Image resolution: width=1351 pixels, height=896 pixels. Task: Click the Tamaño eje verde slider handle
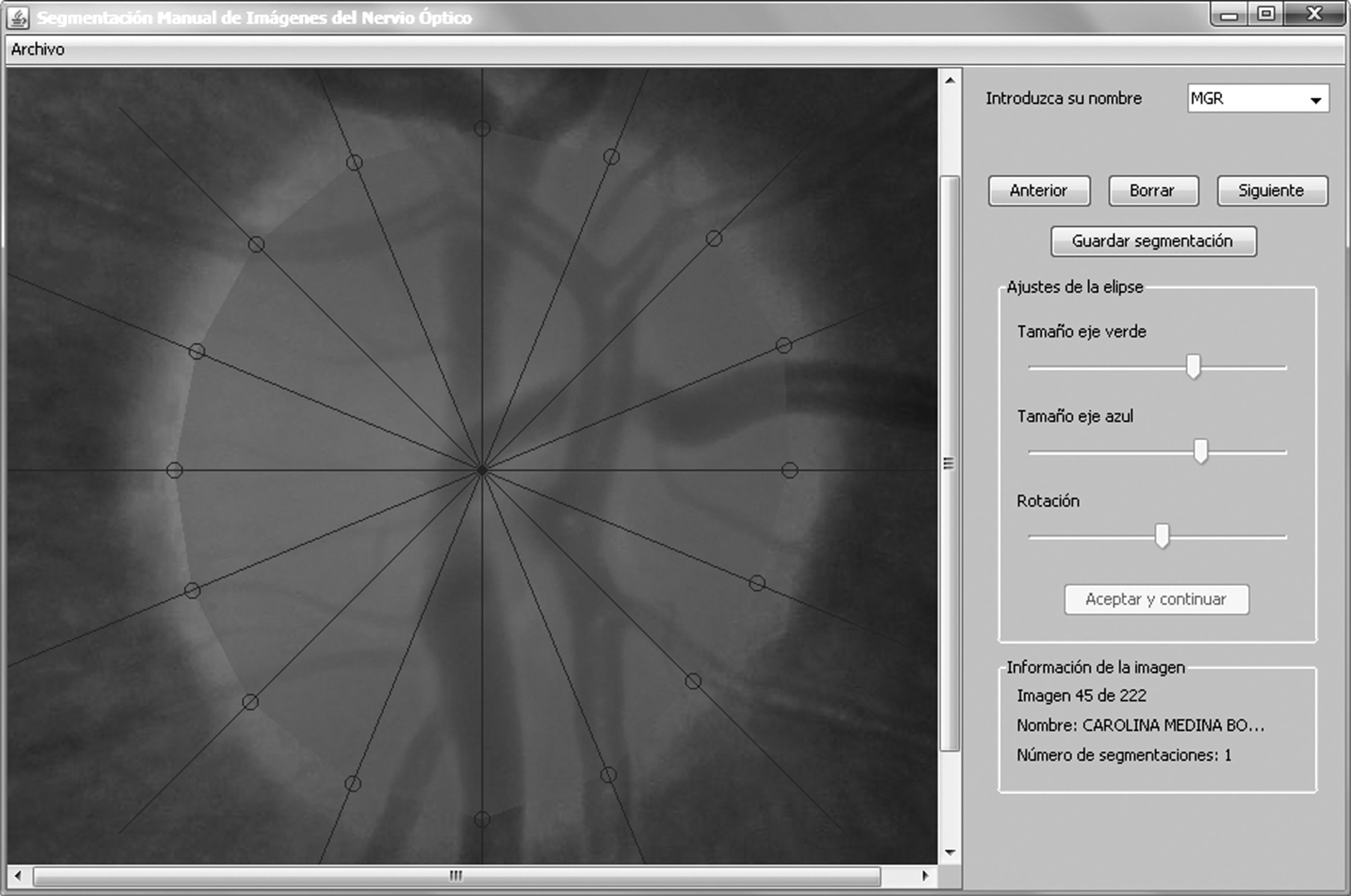1192,367
